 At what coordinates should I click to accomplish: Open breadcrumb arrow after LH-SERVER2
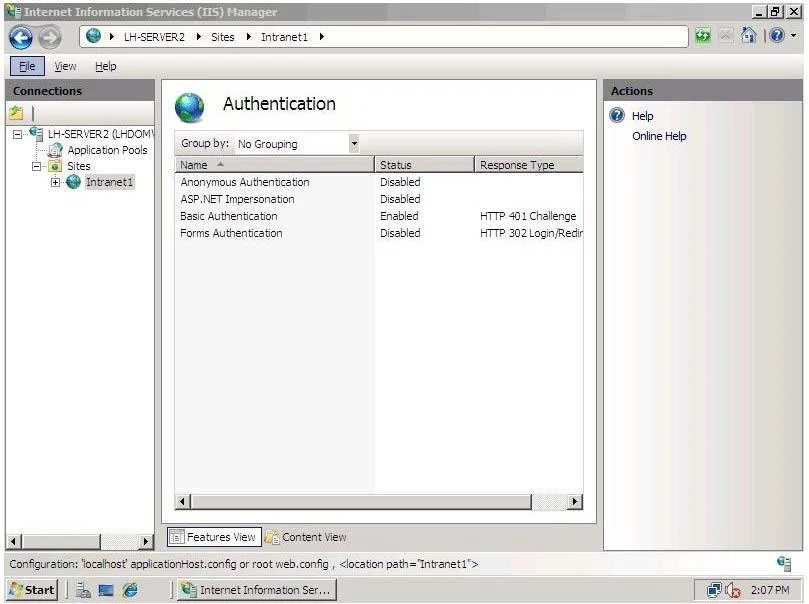pos(199,37)
